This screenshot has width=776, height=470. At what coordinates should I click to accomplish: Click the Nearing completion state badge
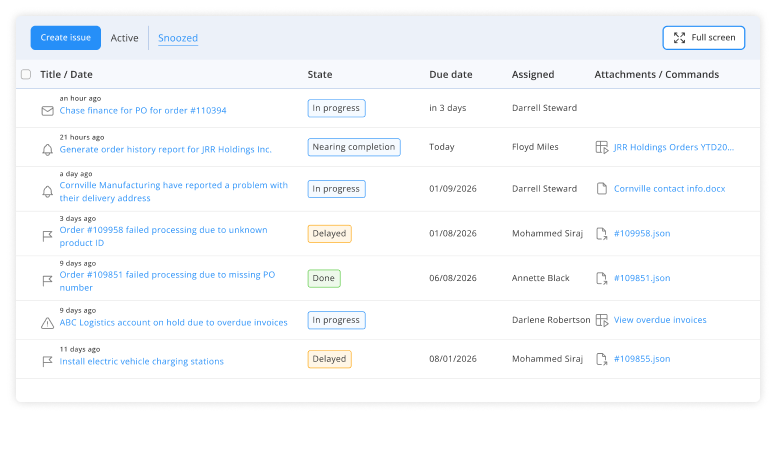pos(354,147)
